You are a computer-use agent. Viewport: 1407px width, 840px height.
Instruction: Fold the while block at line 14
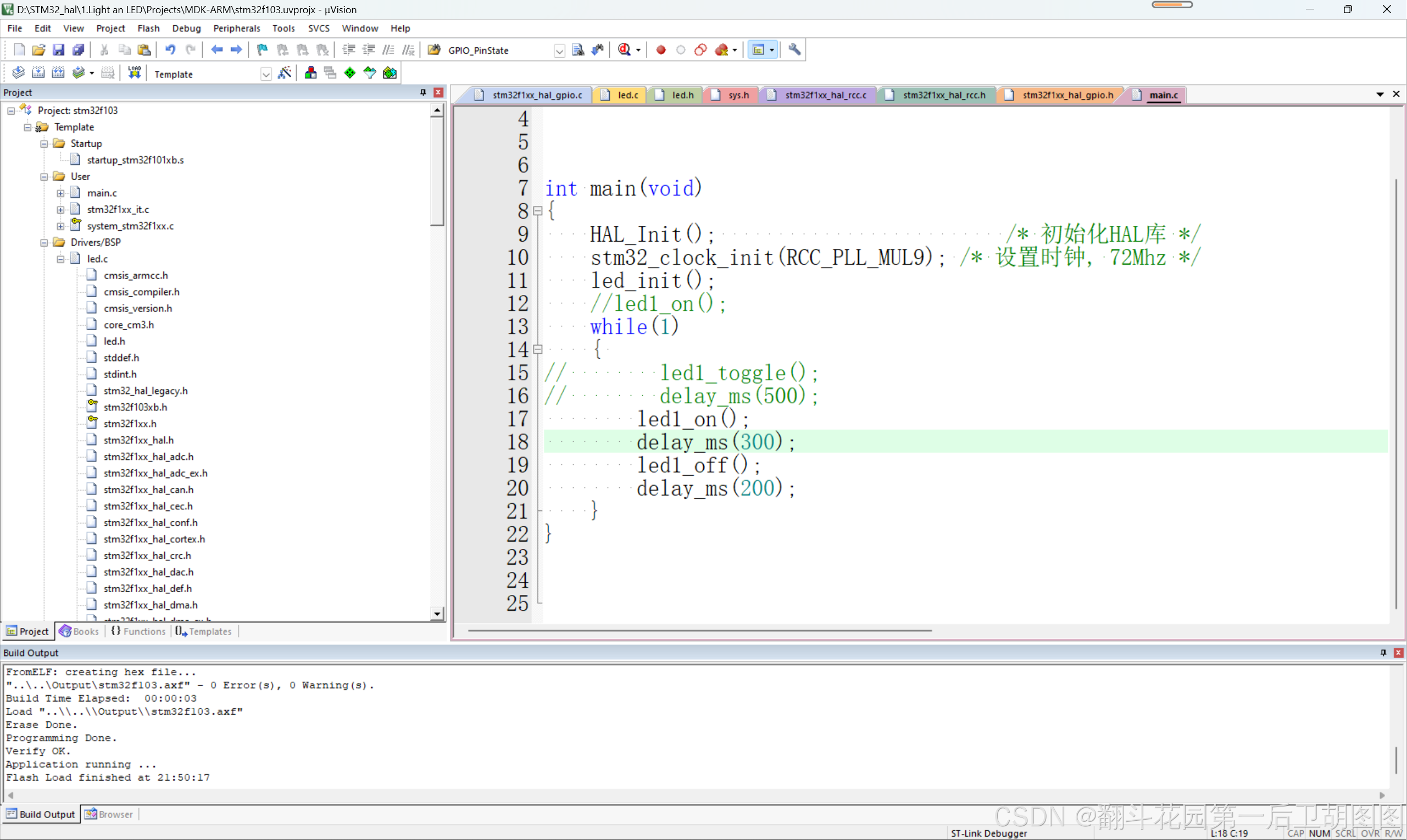[x=538, y=350]
